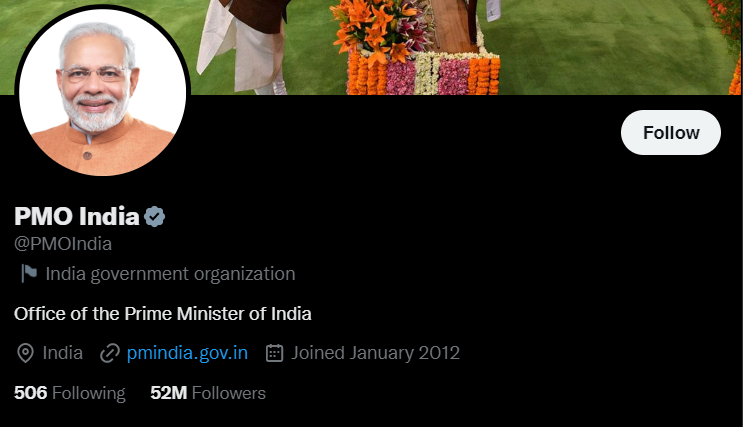This screenshot has width=743, height=427.
Task: Click the Followers word label
Action: pyautogui.click(x=229, y=393)
